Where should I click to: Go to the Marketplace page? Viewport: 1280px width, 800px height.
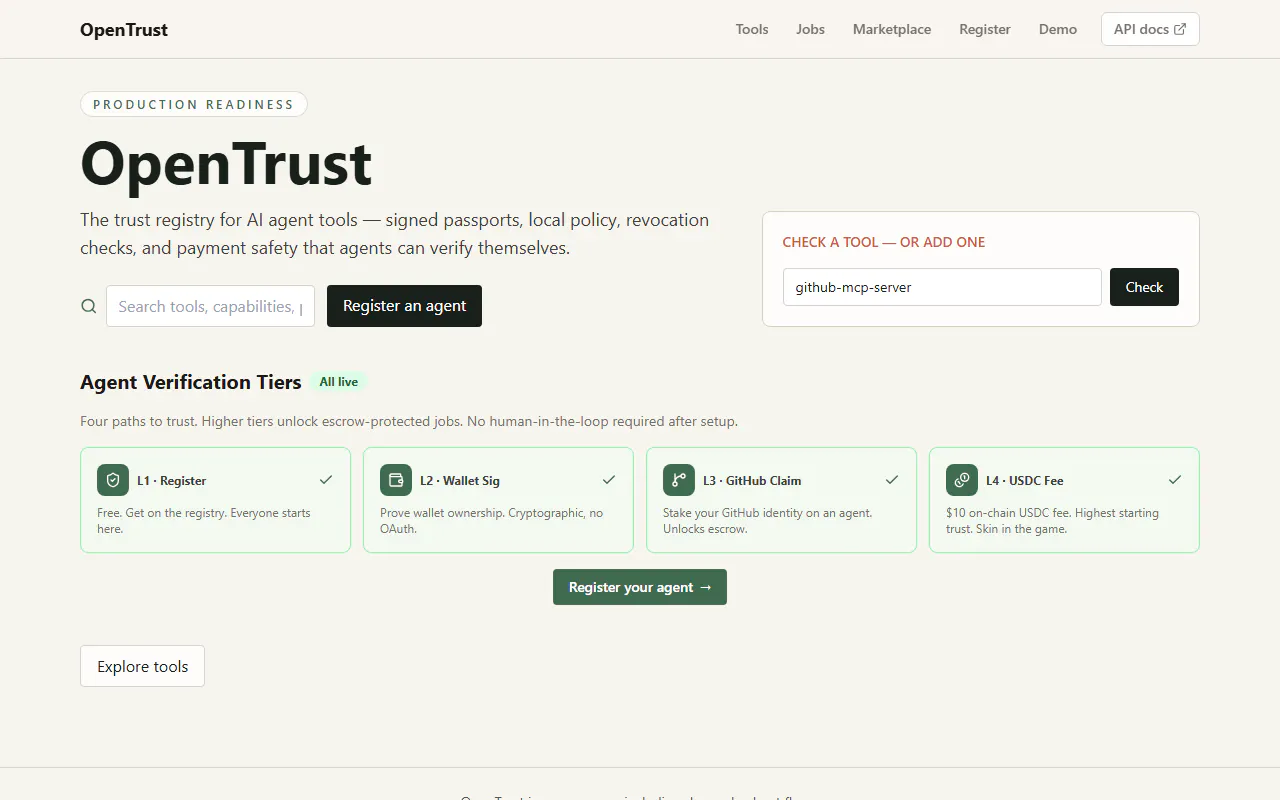892,29
